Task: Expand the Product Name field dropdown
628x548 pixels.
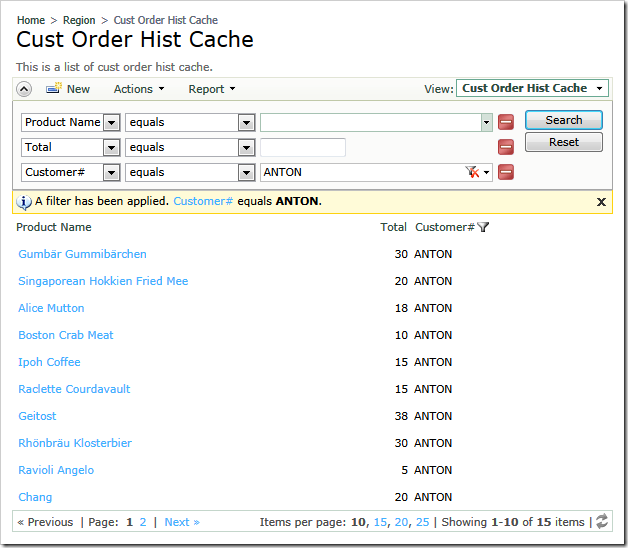Action: pos(111,122)
